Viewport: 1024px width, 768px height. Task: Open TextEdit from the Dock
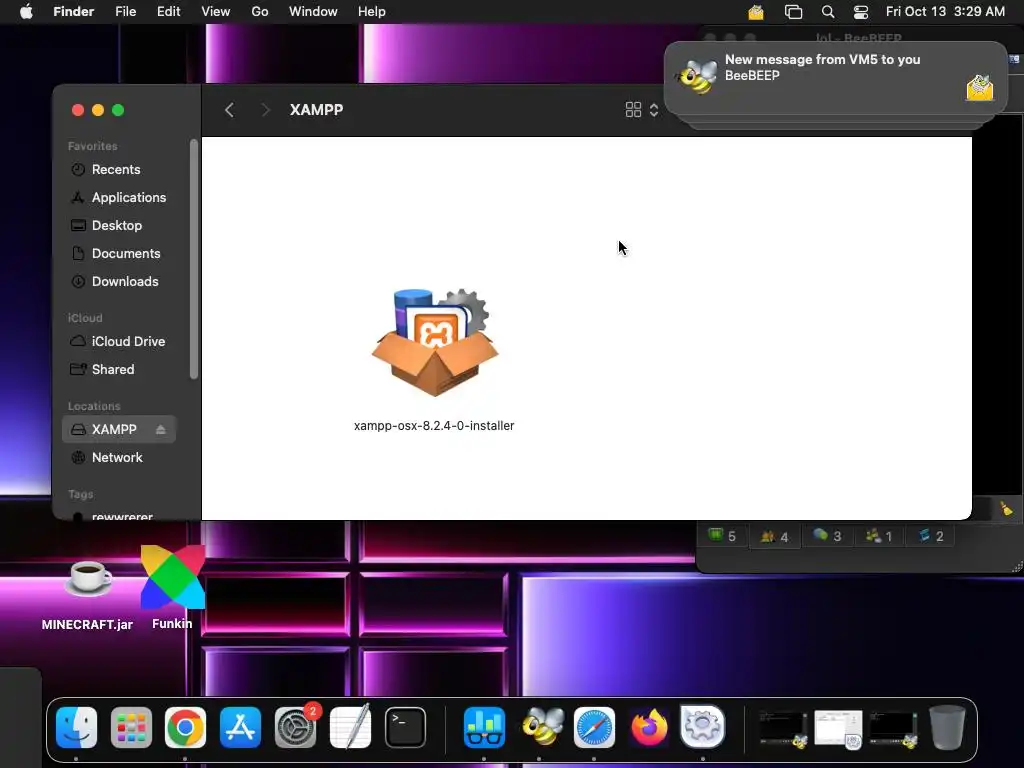point(350,728)
